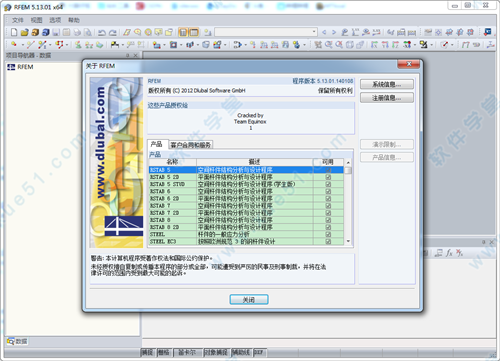Switch to the 客户合同和服务 tab
Image resolution: width=500 pixels, height=361 pixels.
[x=191, y=145]
